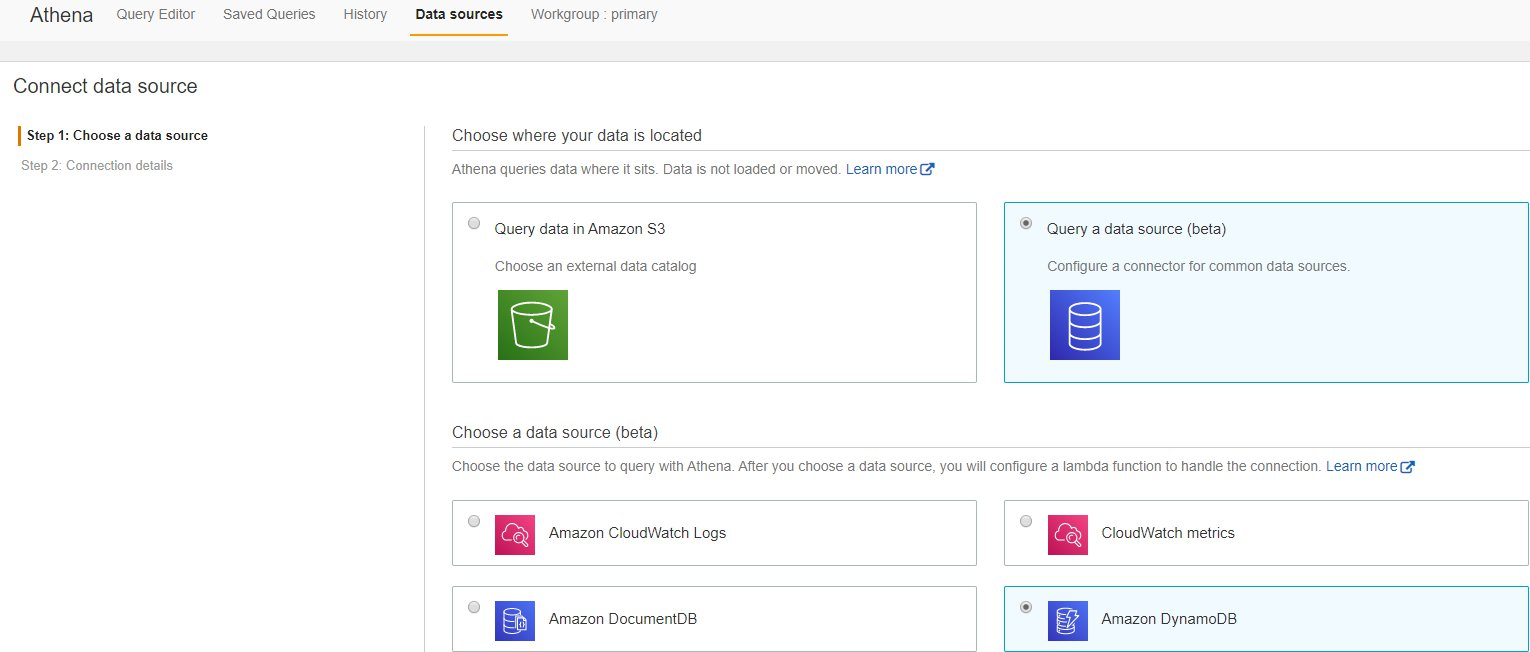
Task: Go to the History tab
Action: click(365, 15)
